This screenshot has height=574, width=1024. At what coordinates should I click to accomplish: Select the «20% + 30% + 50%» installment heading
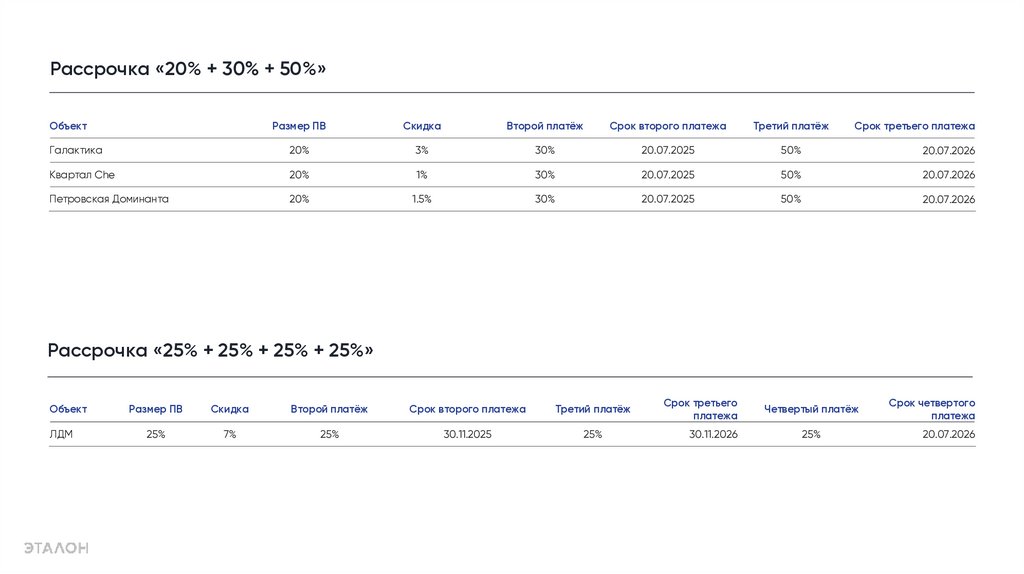coord(188,69)
